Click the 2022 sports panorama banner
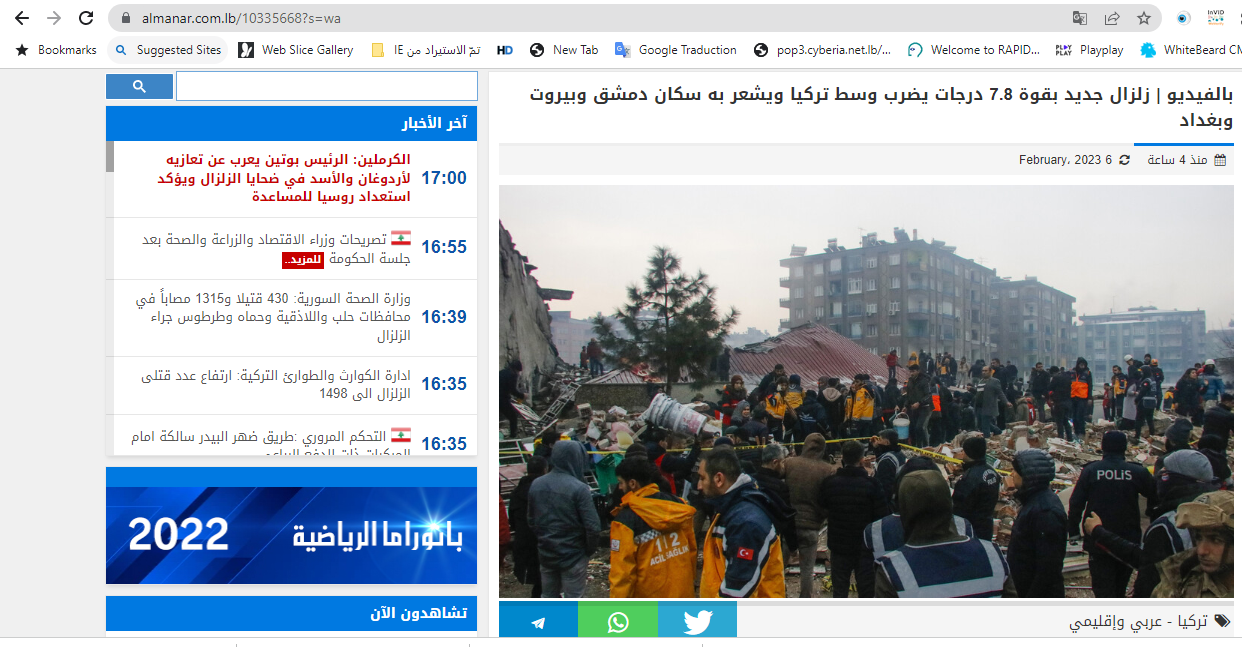Viewport: 1242px width, 647px height. (x=291, y=535)
